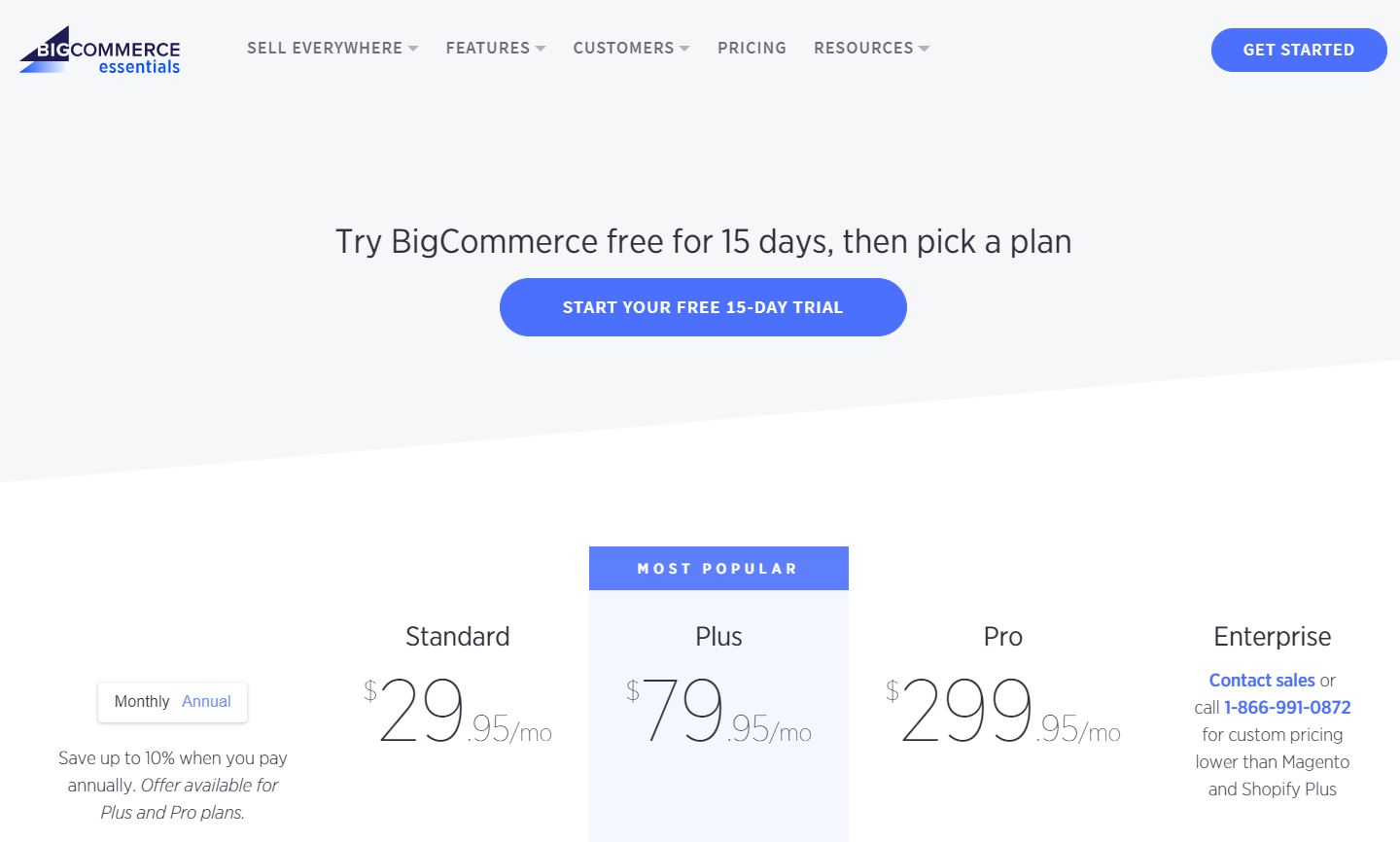Image resolution: width=1400 pixels, height=842 pixels.
Task: Click the Try BigCommerce free headline
Action: (702, 241)
